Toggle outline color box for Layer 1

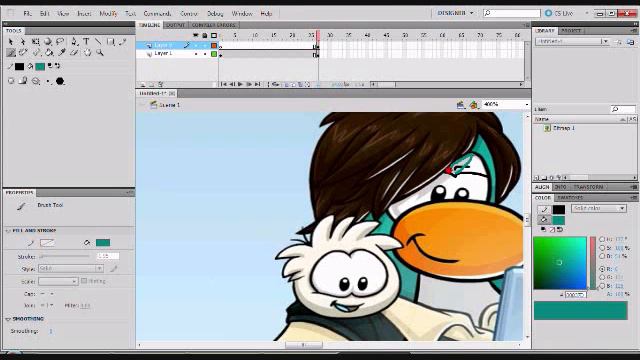[214, 54]
